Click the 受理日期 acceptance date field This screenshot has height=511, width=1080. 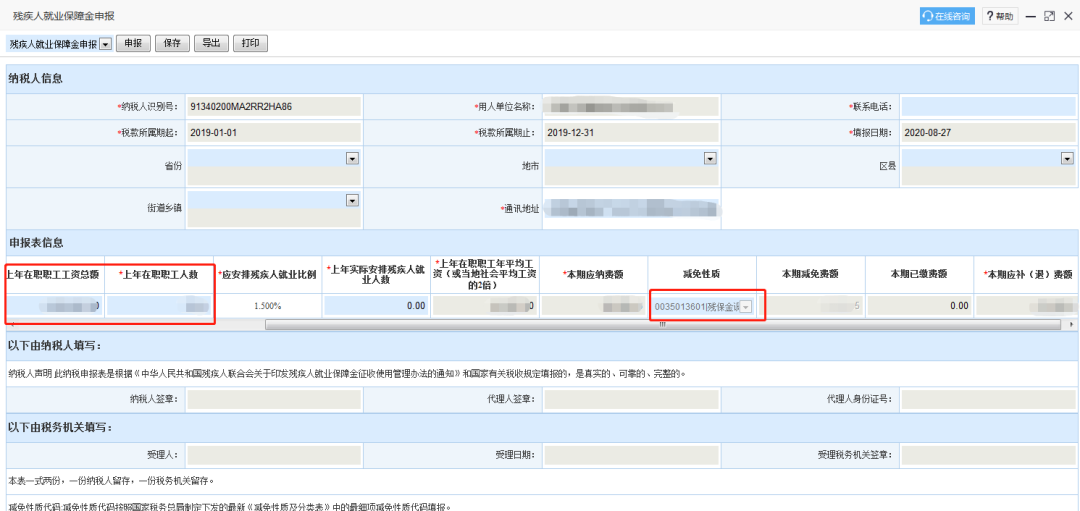(630, 455)
